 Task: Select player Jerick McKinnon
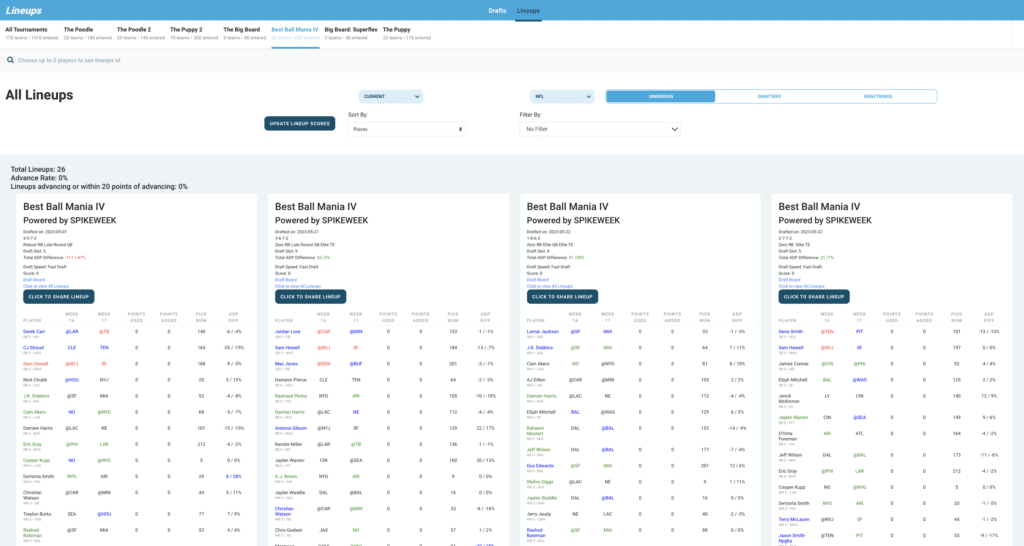(x=789, y=399)
